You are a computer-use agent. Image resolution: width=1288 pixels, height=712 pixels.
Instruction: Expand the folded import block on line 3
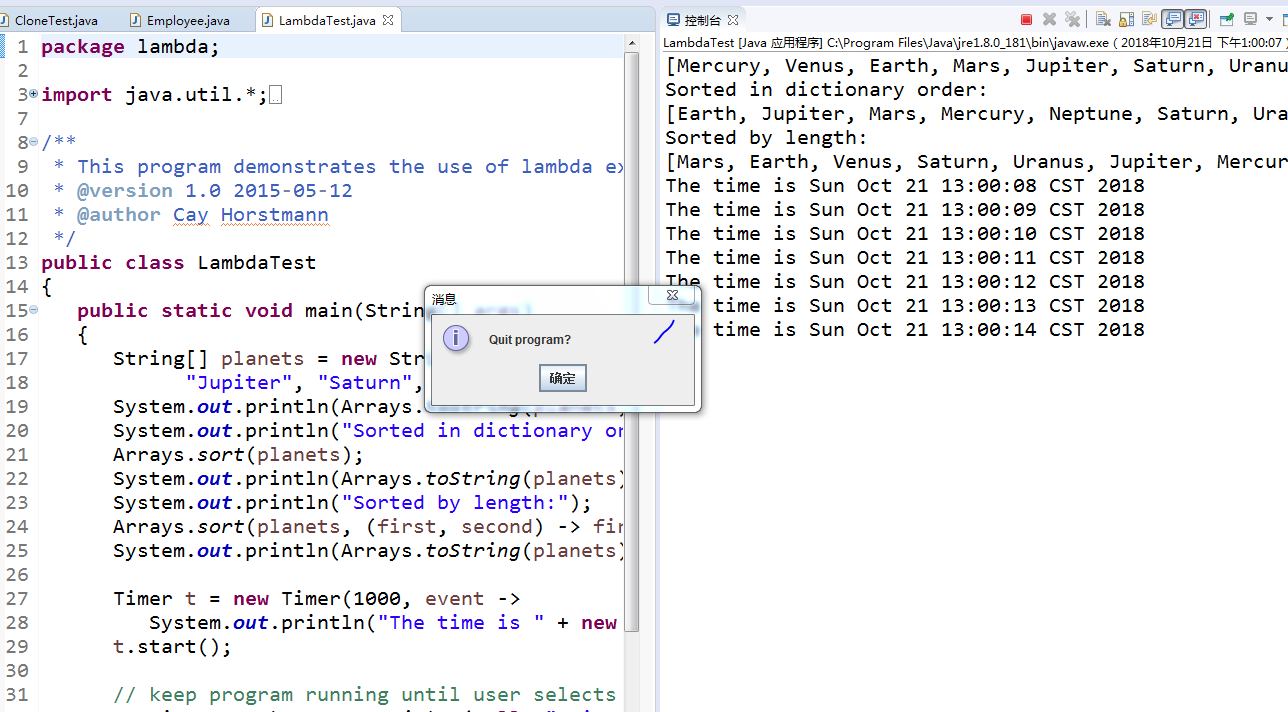click(34, 93)
